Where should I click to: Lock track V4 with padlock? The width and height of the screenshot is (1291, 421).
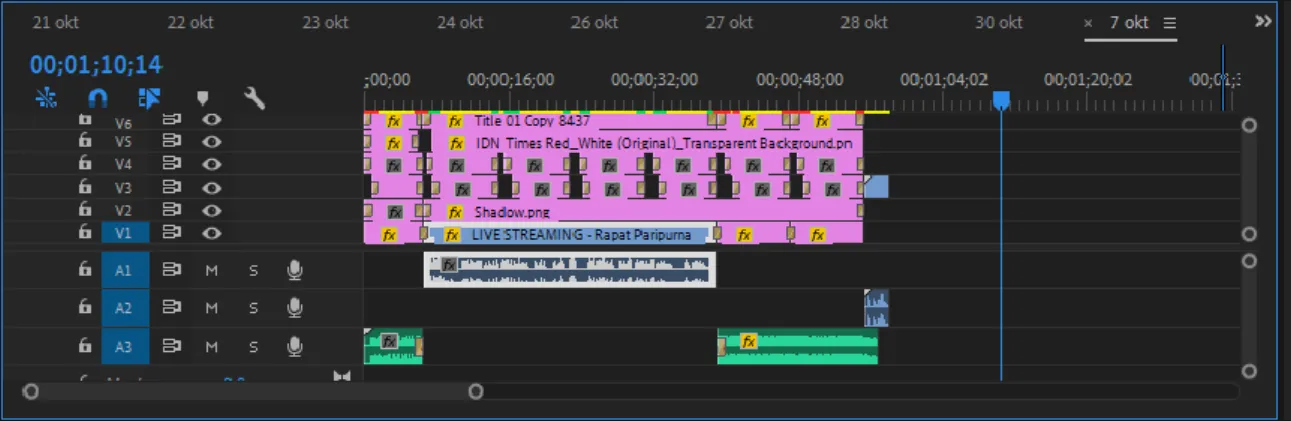[85, 164]
